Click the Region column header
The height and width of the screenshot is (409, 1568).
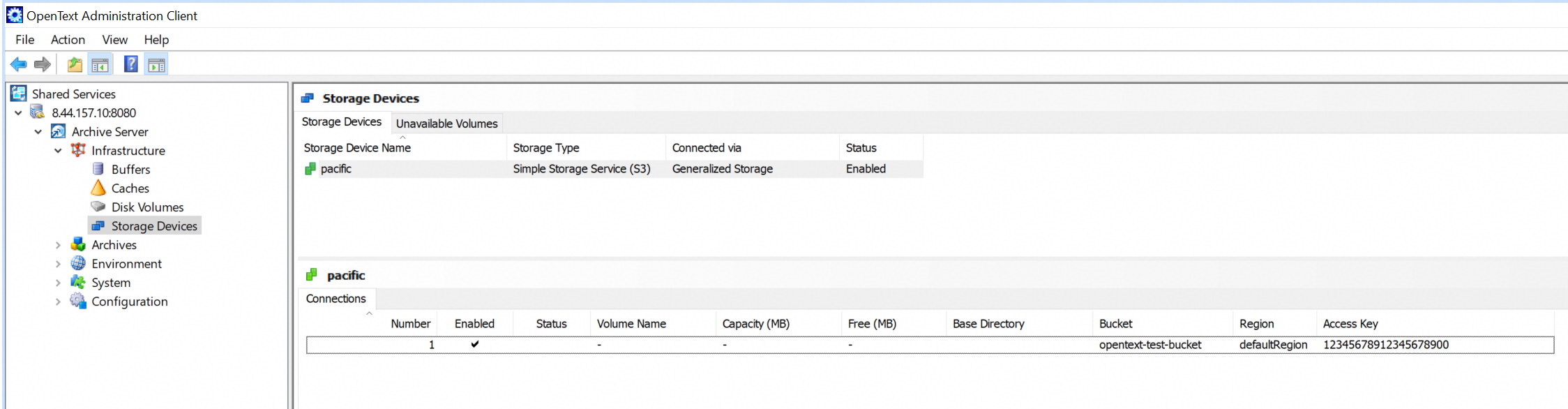1274,323
